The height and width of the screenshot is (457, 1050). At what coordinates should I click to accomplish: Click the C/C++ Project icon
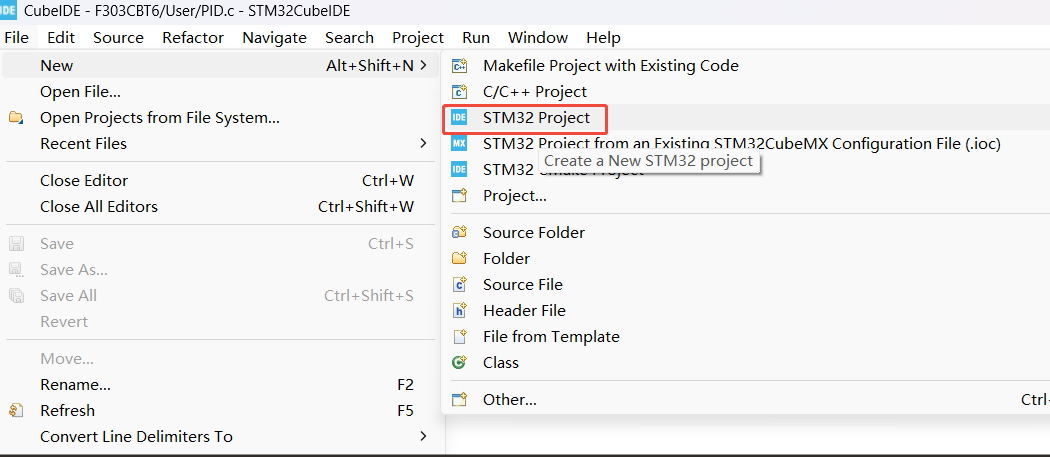(x=459, y=92)
